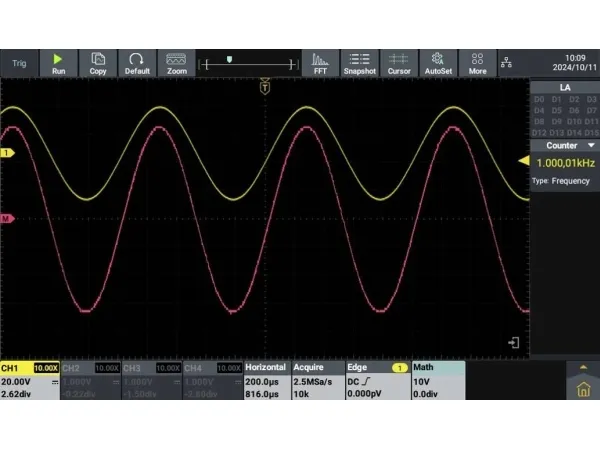Open the Math channel settings

tap(437, 381)
